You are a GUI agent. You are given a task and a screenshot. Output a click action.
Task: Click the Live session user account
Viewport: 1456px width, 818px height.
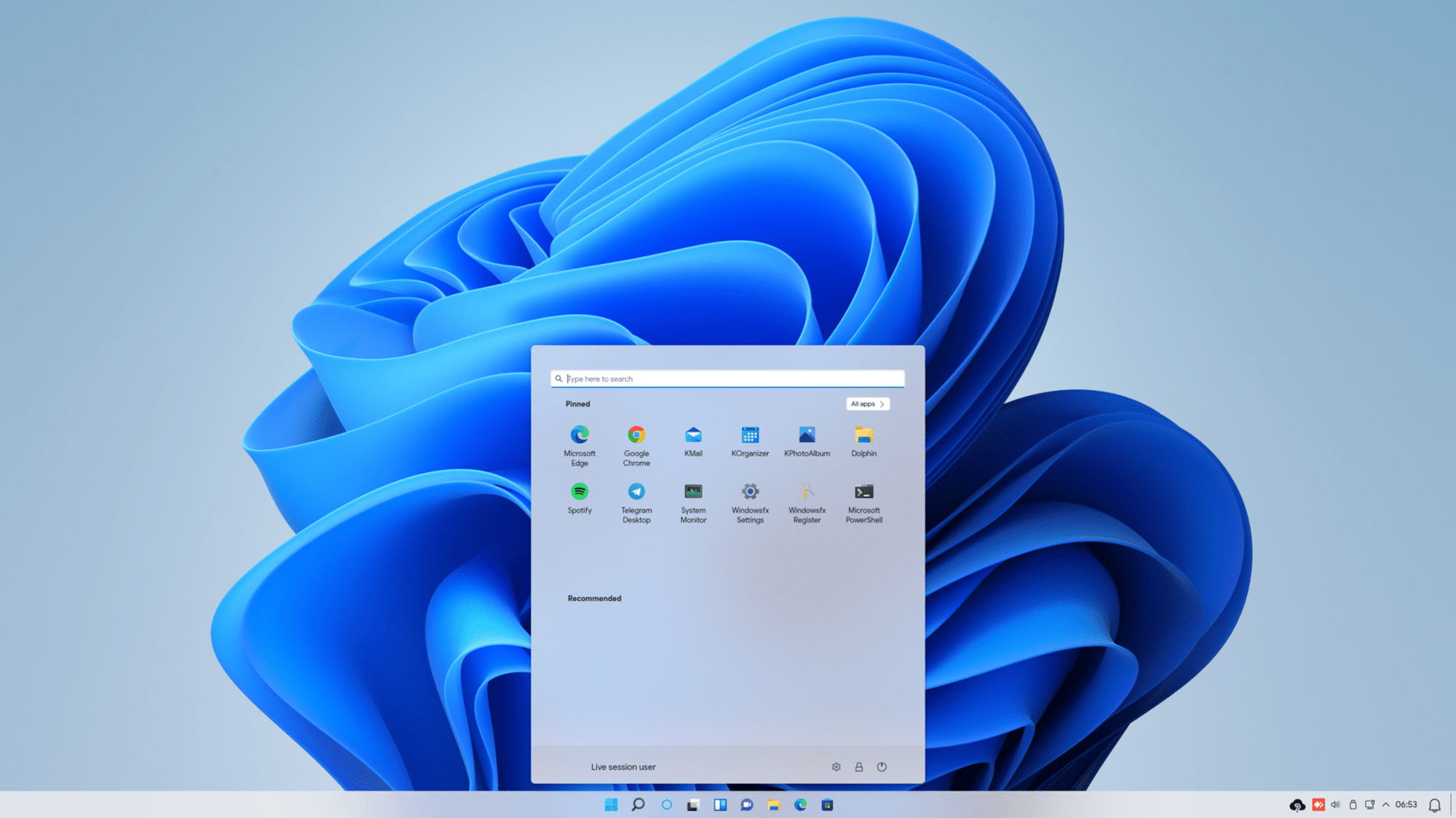point(623,767)
